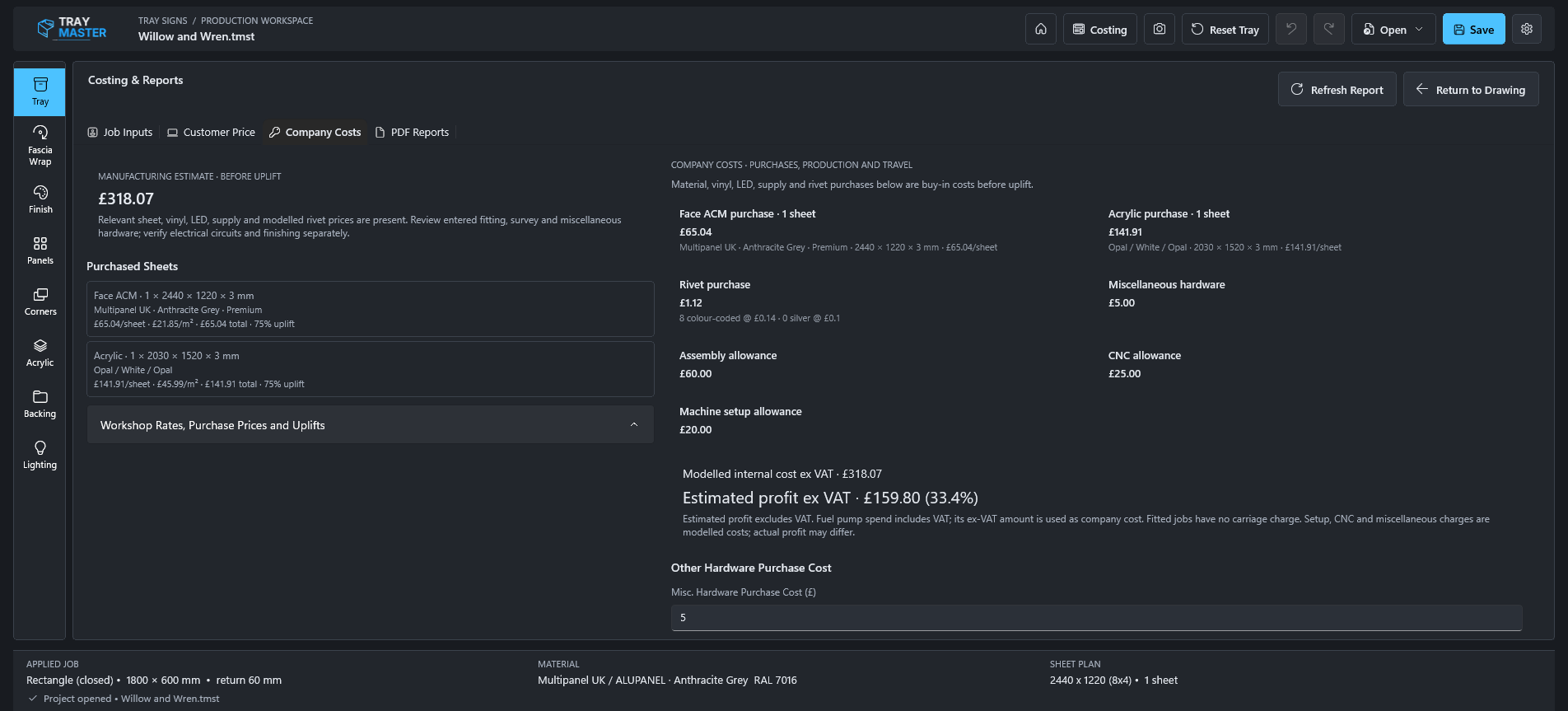Screen dimensions: 1568x711
Task: Switch to the PDF Reports tab
Action: (x=413, y=132)
